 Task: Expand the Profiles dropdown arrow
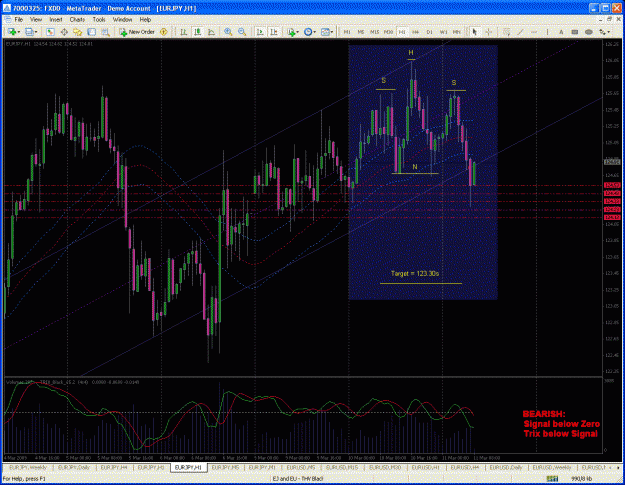click(x=36, y=32)
